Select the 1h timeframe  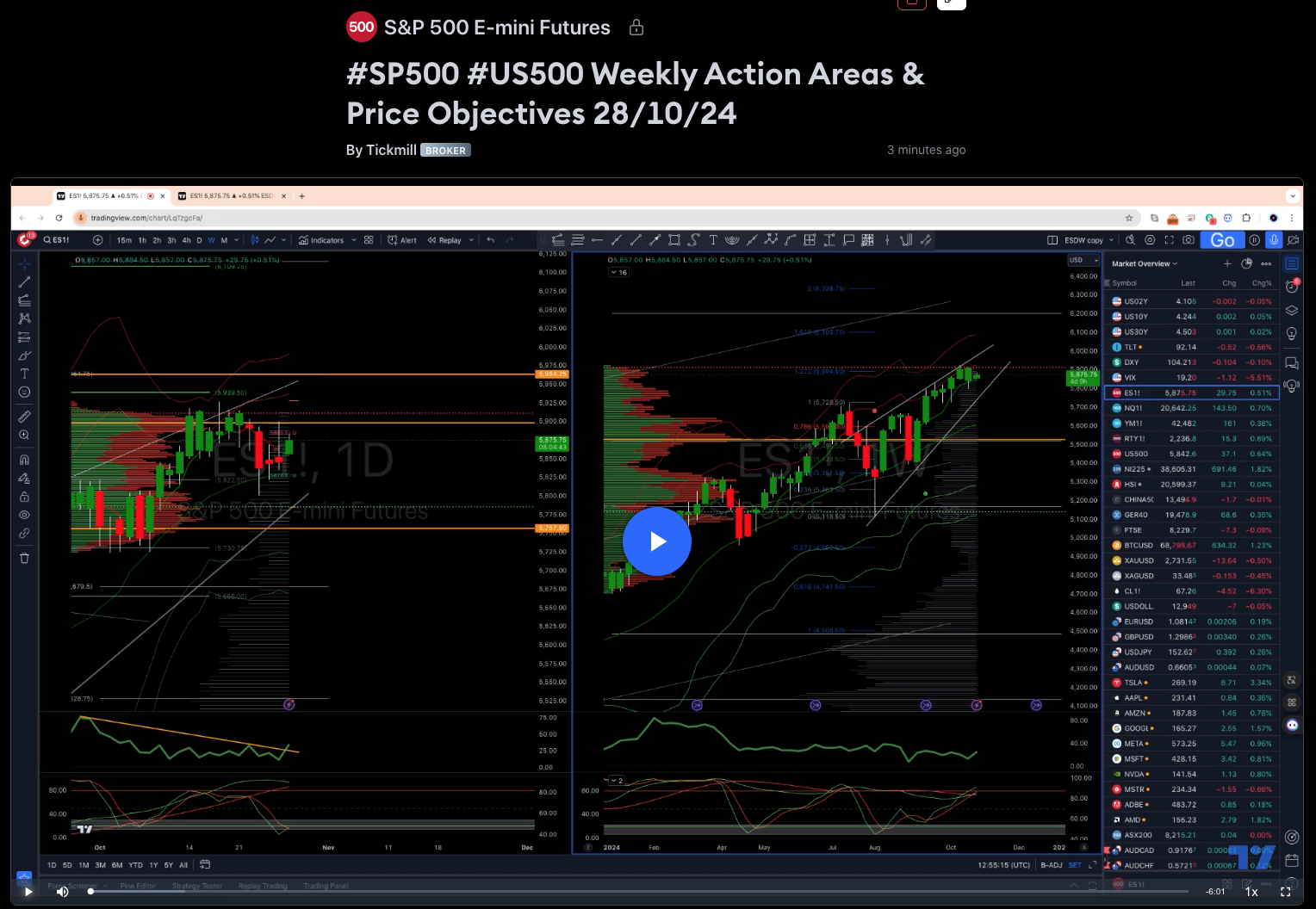coord(142,240)
